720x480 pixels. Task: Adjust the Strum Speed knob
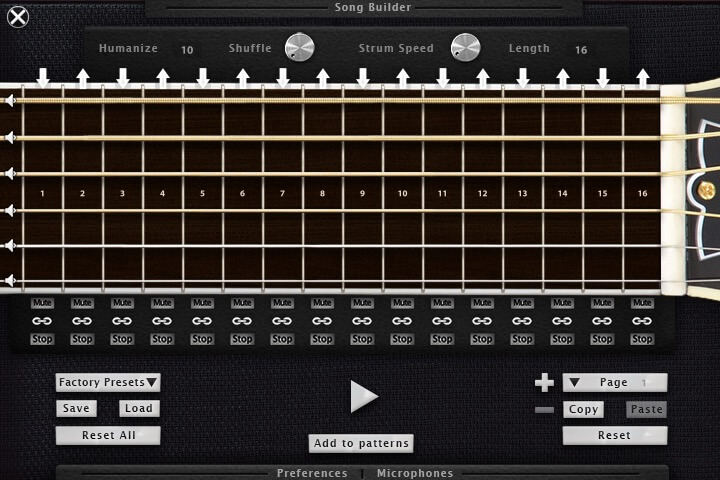(465, 47)
